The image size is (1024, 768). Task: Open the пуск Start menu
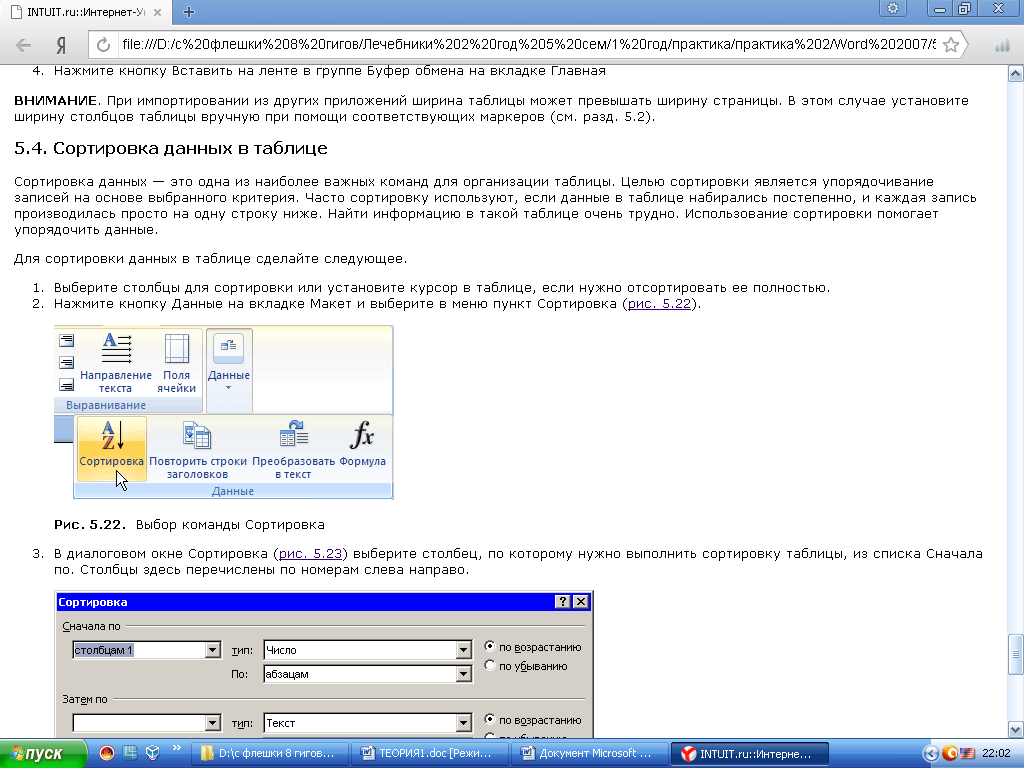point(42,753)
